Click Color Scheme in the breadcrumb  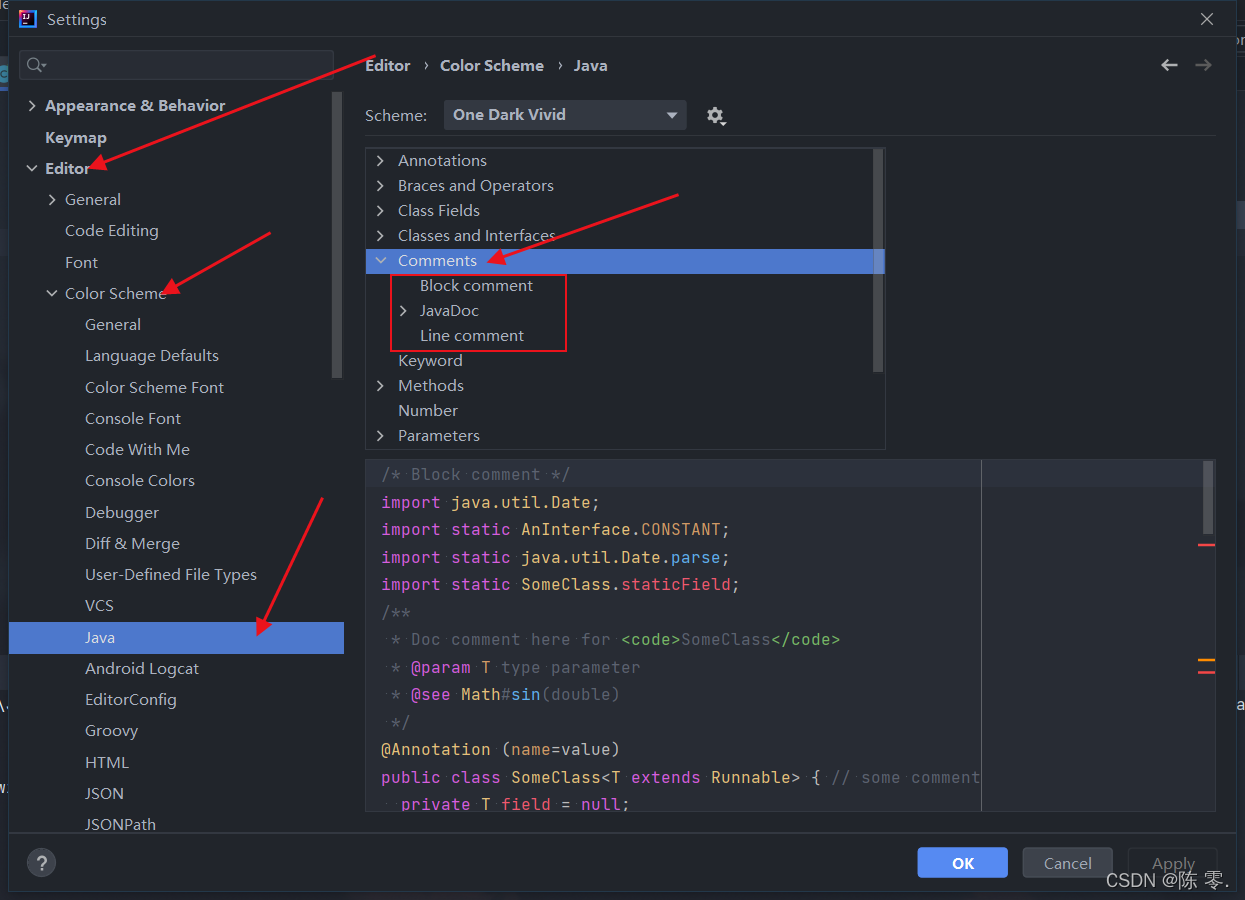492,66
